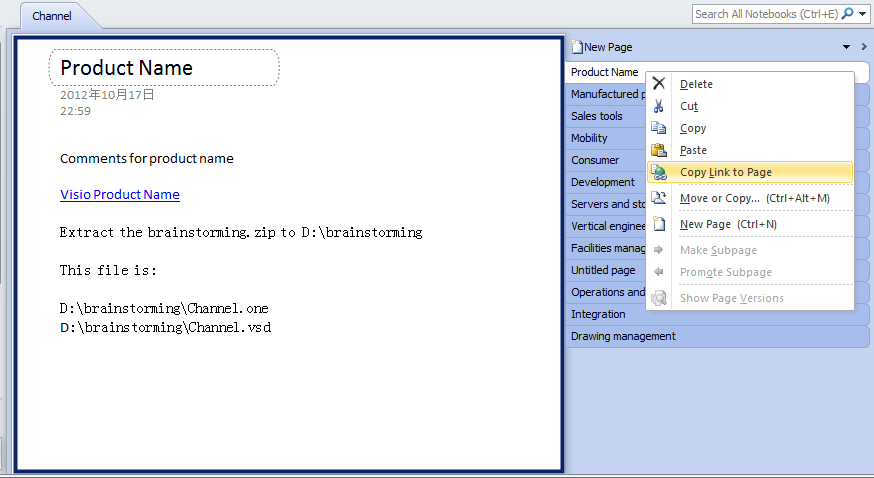Click the New Page button
The height and width of the screenshot is (478, 874).
coord(602,47)
